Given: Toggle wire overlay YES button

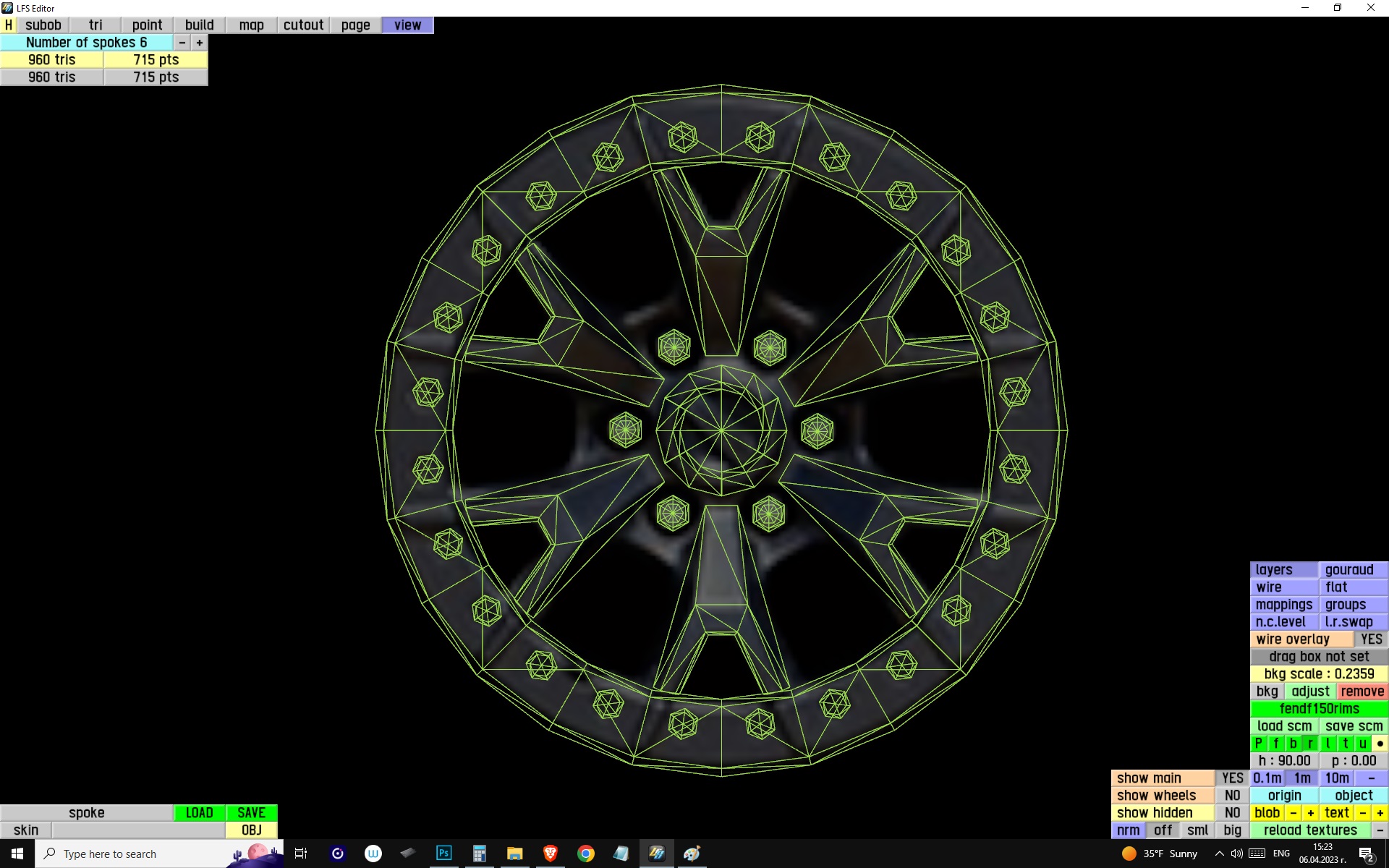Looking at the screenshot, I should 1370,639.
